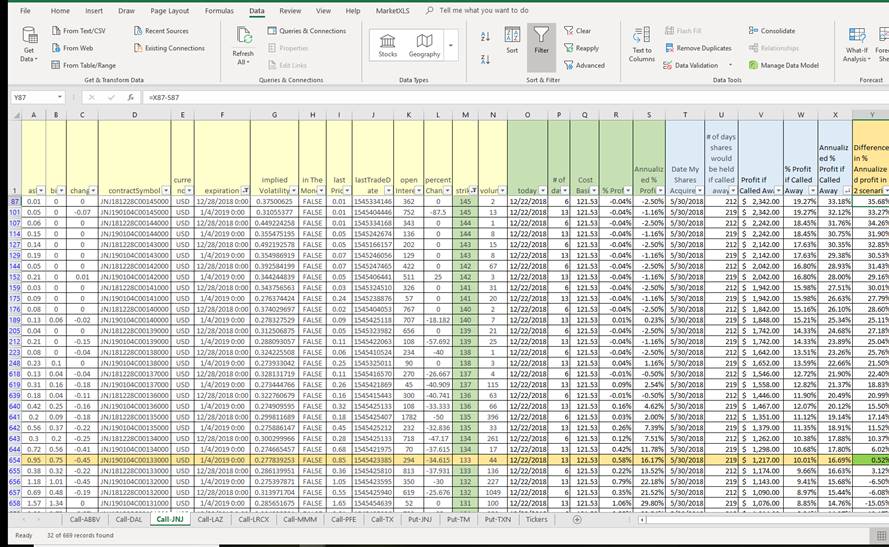Open Existing Connections

[x=170, y=48]
